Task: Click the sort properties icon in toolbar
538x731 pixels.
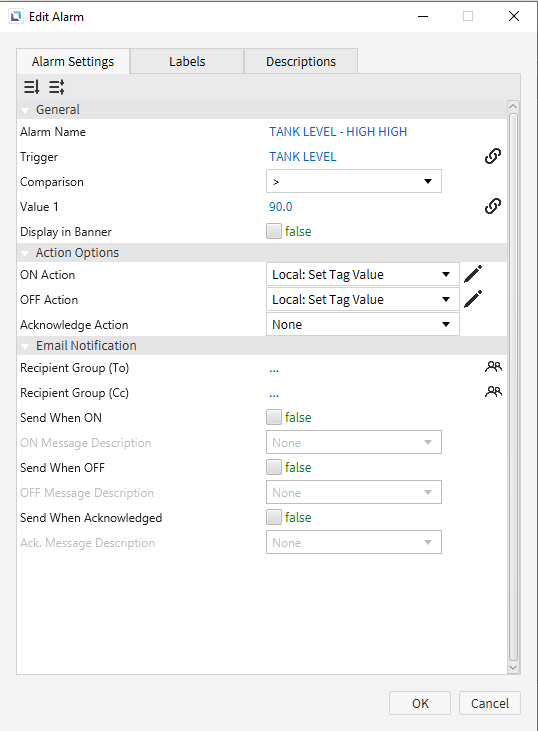Action: (x=32, y=87)
